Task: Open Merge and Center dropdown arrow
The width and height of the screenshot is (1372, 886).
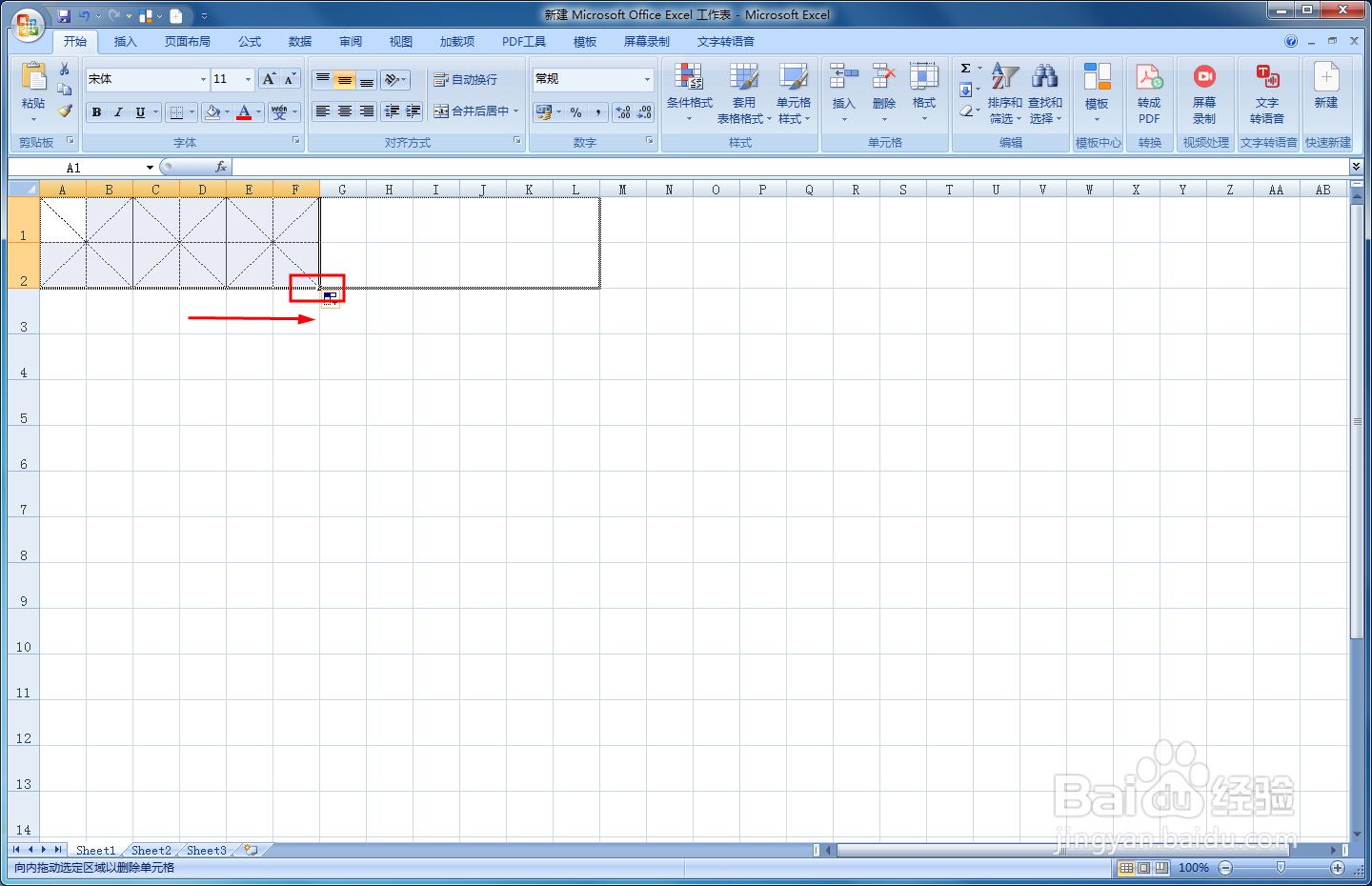Action: (516, 111)
